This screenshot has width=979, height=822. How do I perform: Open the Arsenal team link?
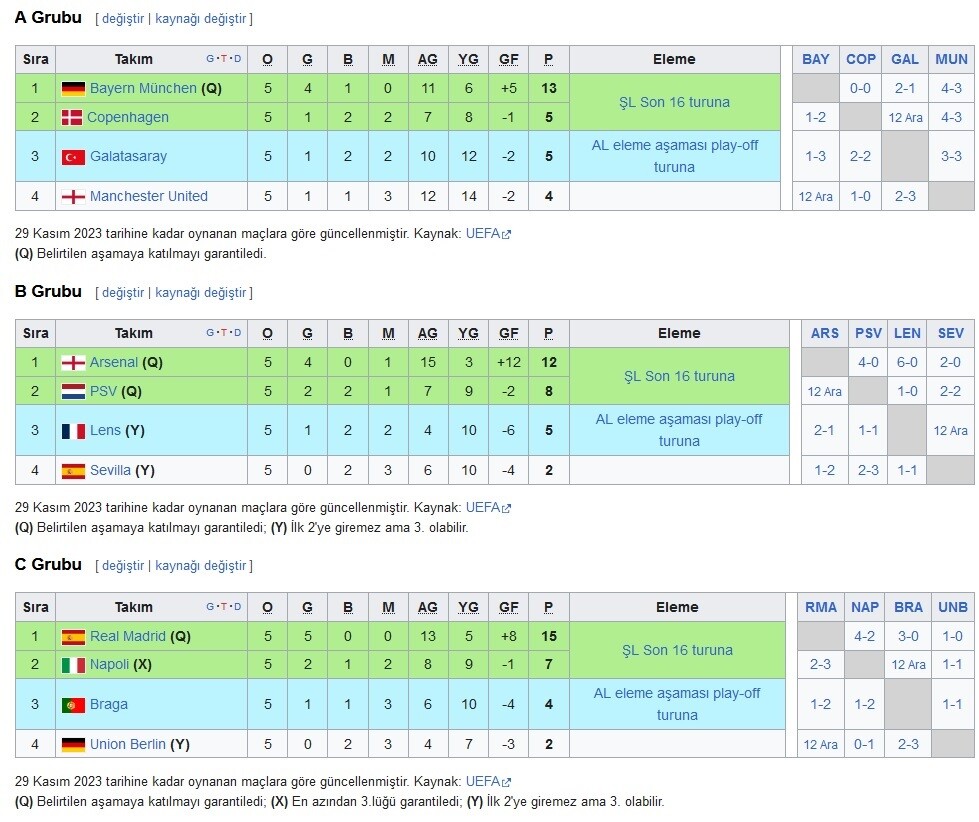pyautogui.click(x=114, y=362)
